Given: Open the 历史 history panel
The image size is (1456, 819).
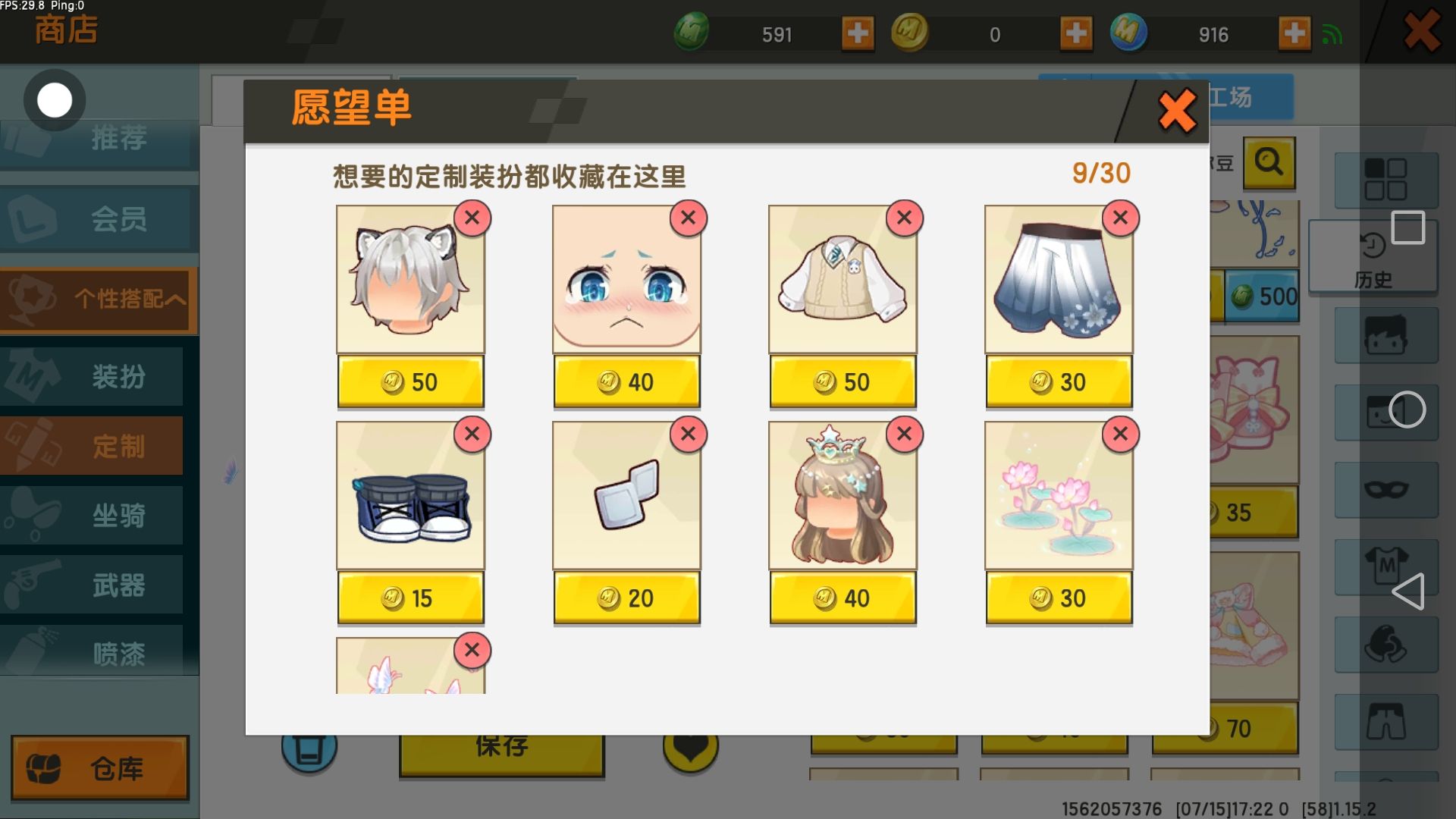Looking at the screenshot, I should coord(1373,258).
